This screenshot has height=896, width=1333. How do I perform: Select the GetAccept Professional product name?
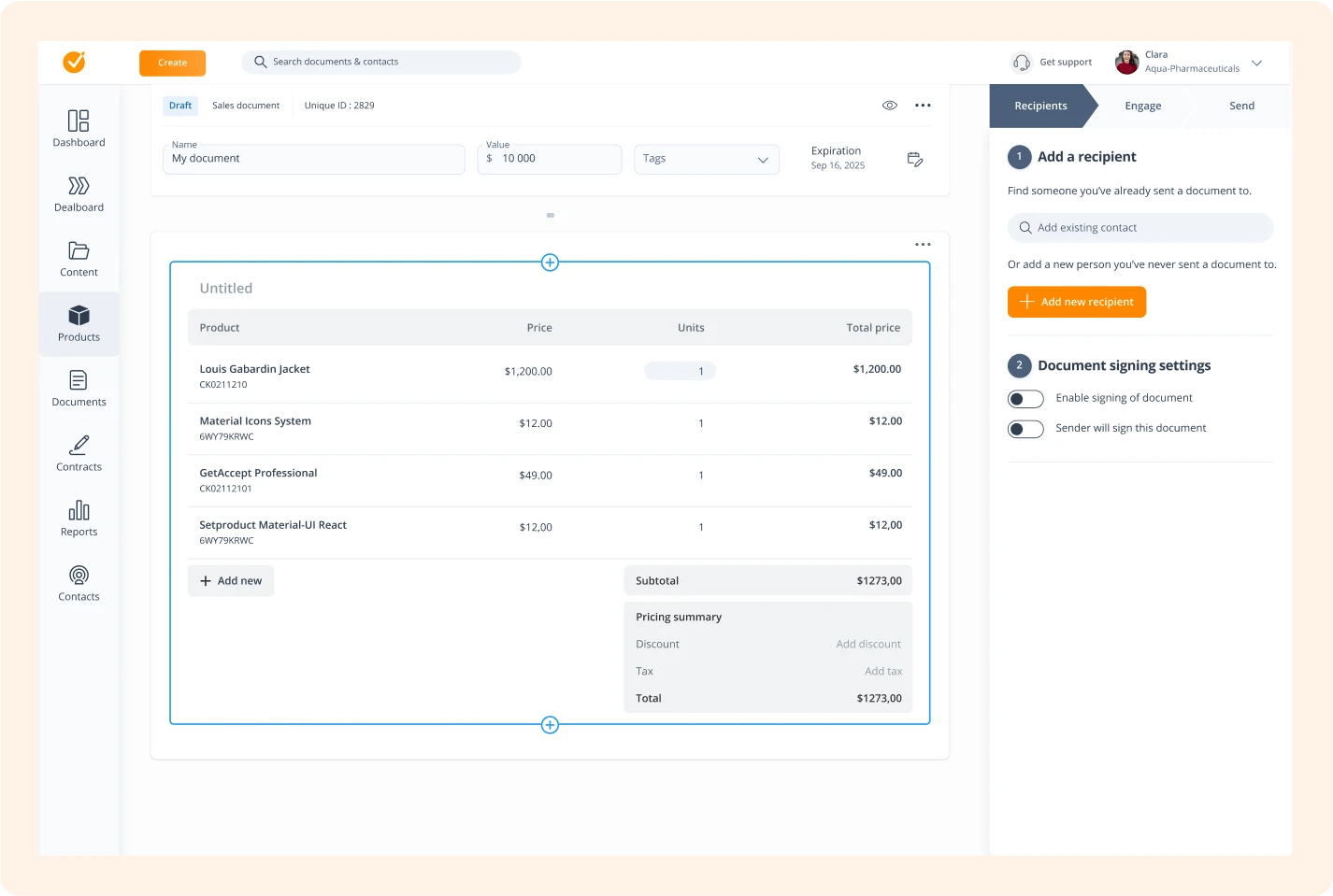(258, 473)
